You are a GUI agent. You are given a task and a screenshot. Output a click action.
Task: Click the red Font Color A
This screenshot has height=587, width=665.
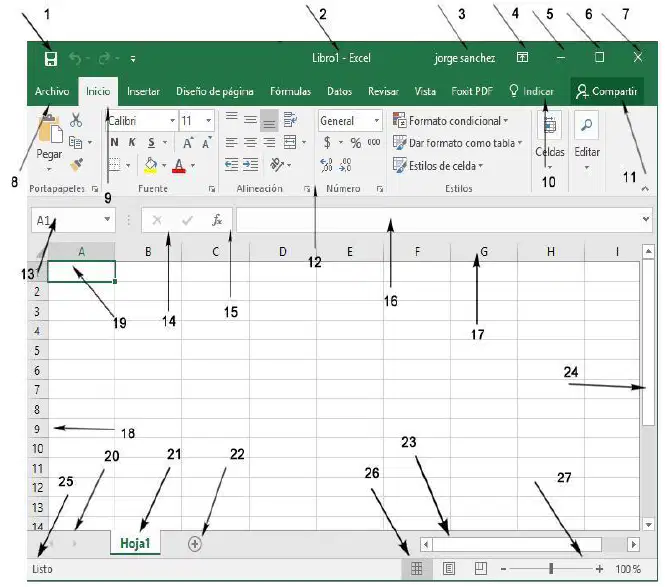pos(179,165)
